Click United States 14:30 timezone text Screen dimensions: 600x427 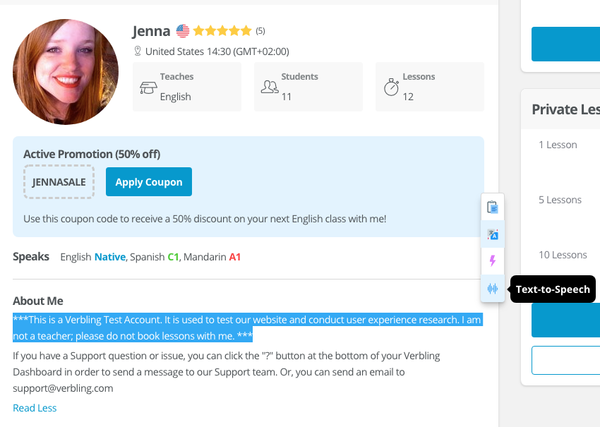pos(217,51)
